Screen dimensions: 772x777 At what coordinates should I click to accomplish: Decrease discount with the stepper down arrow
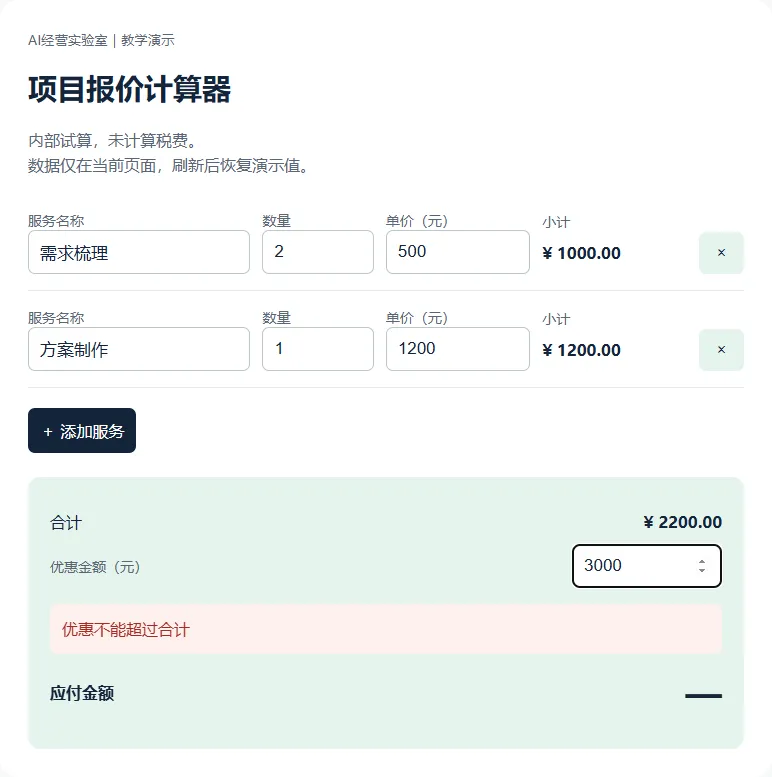[702, 570]
